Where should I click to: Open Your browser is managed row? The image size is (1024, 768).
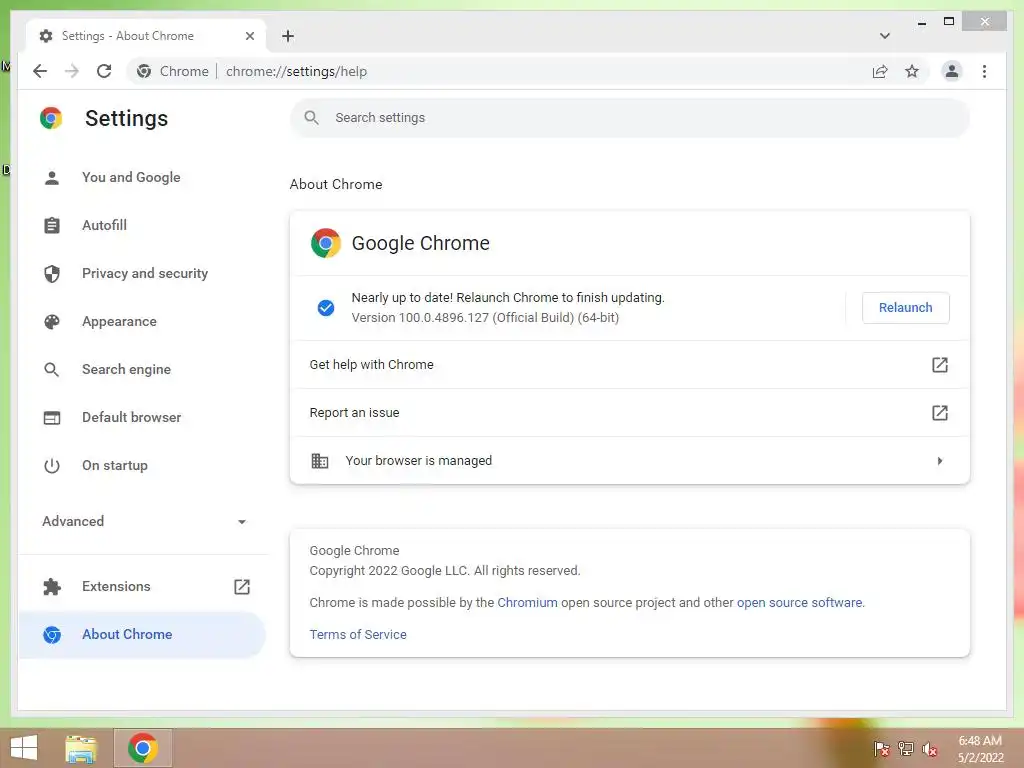pos(630,460)
